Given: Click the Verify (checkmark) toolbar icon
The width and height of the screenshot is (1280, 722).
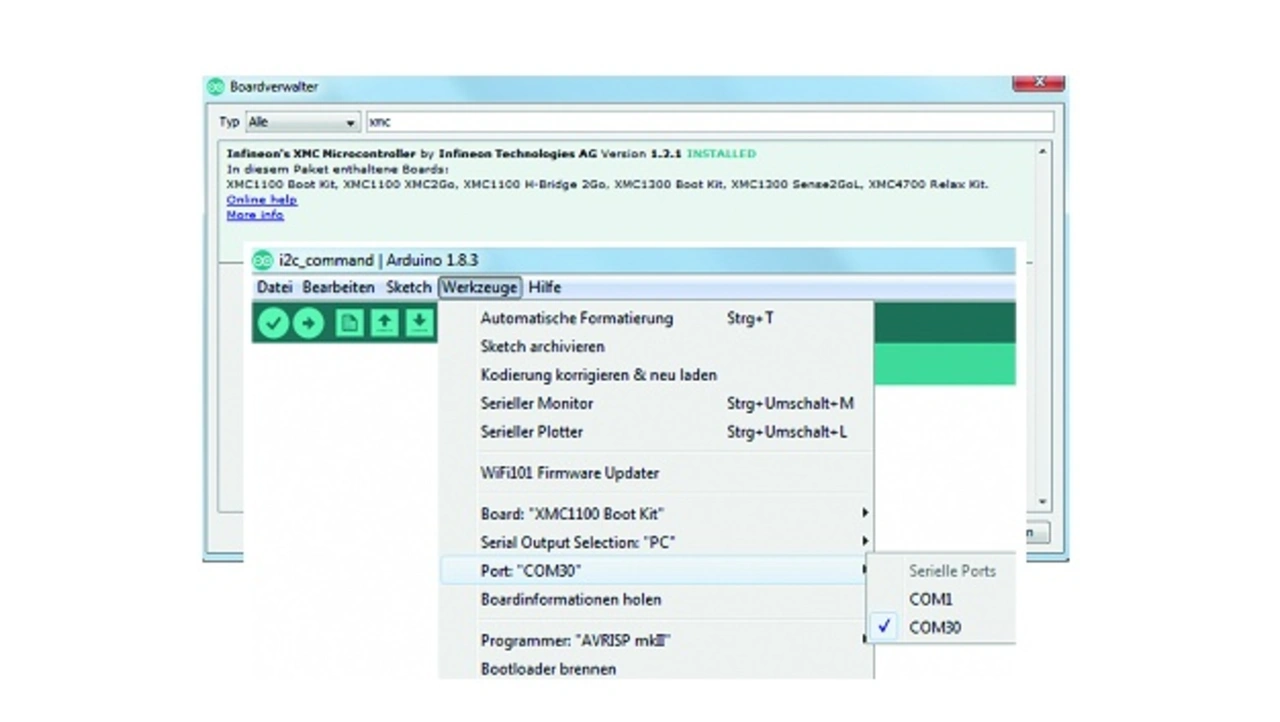Looking at the screenshot, I should tap(273, 322).
